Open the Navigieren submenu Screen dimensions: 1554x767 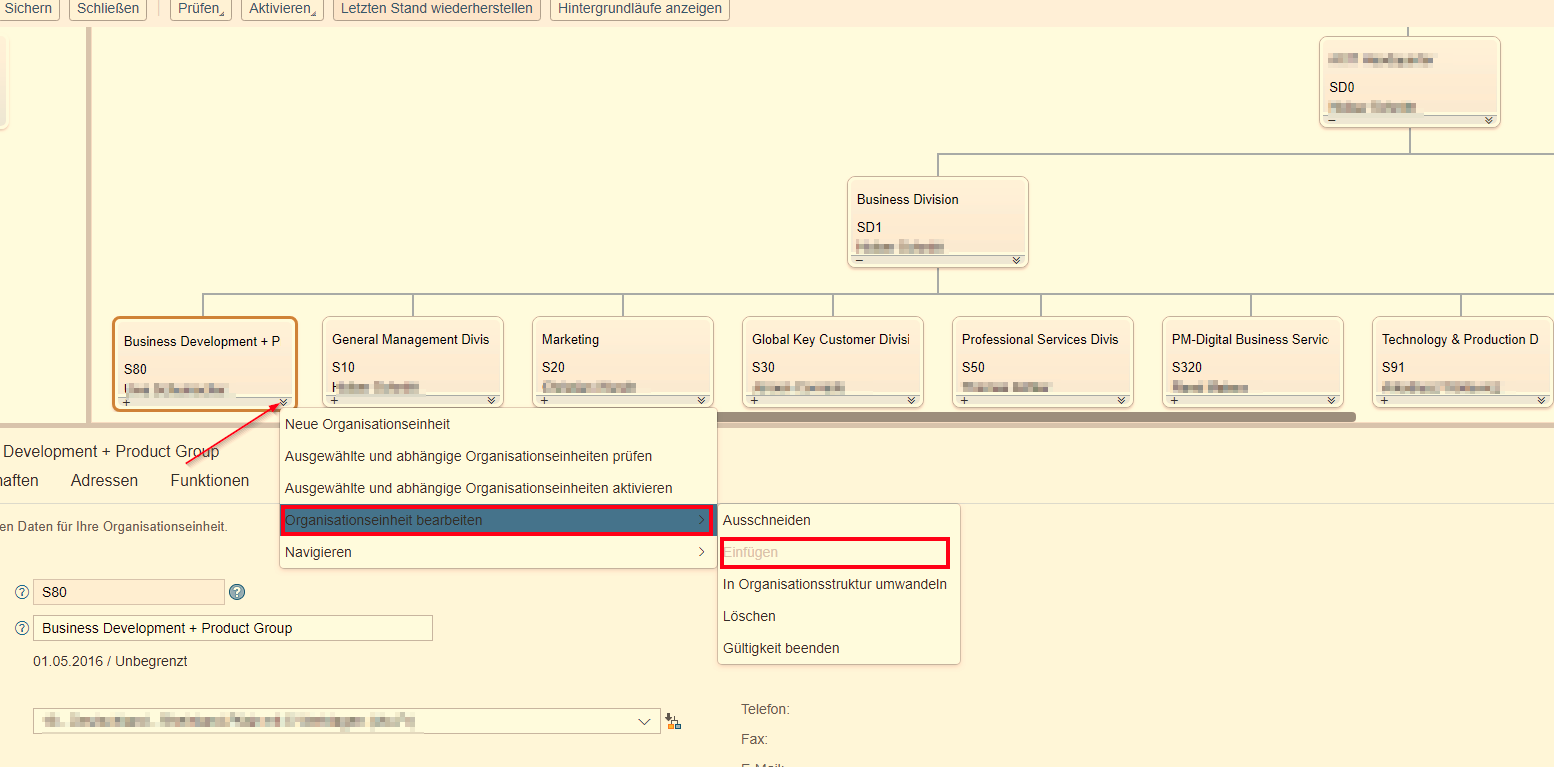click(x=498, y=552)
